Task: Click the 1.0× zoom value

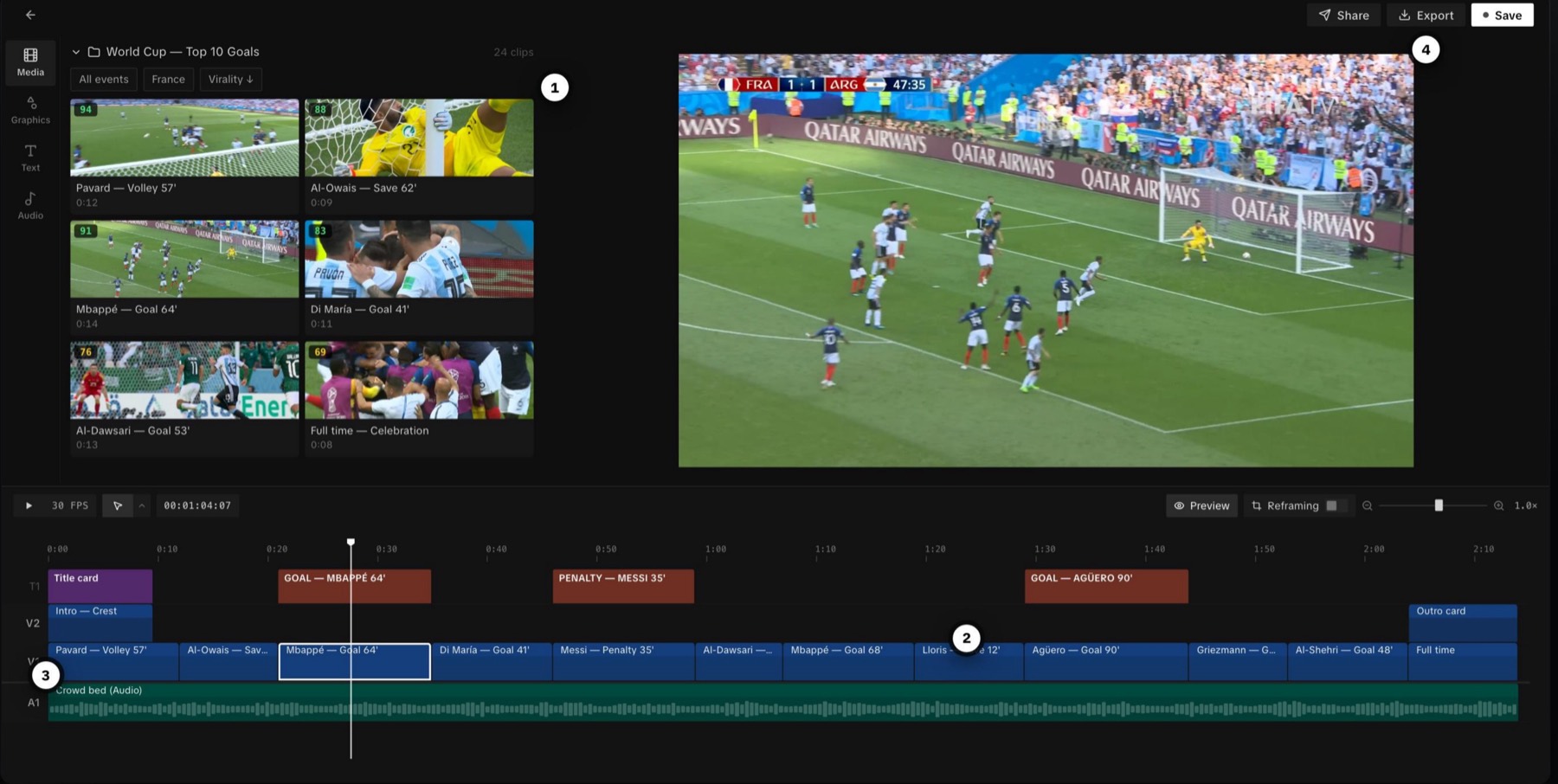Action: [x=1525, y=505]
